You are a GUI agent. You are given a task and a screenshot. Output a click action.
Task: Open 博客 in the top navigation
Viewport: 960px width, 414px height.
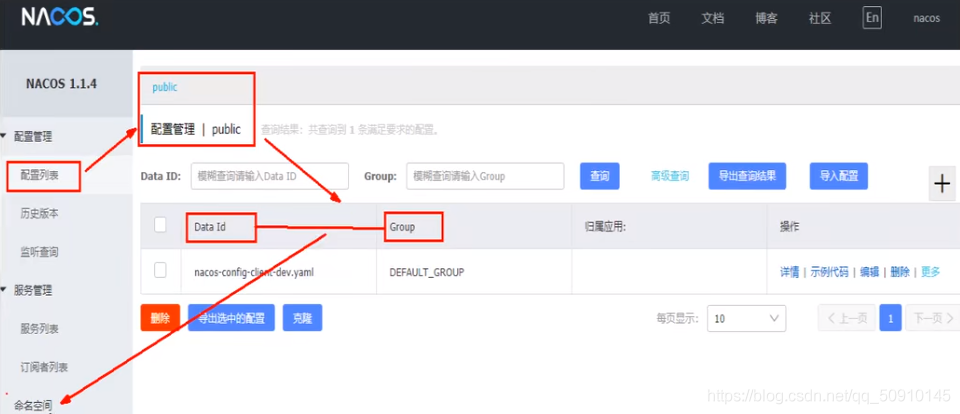767,18
